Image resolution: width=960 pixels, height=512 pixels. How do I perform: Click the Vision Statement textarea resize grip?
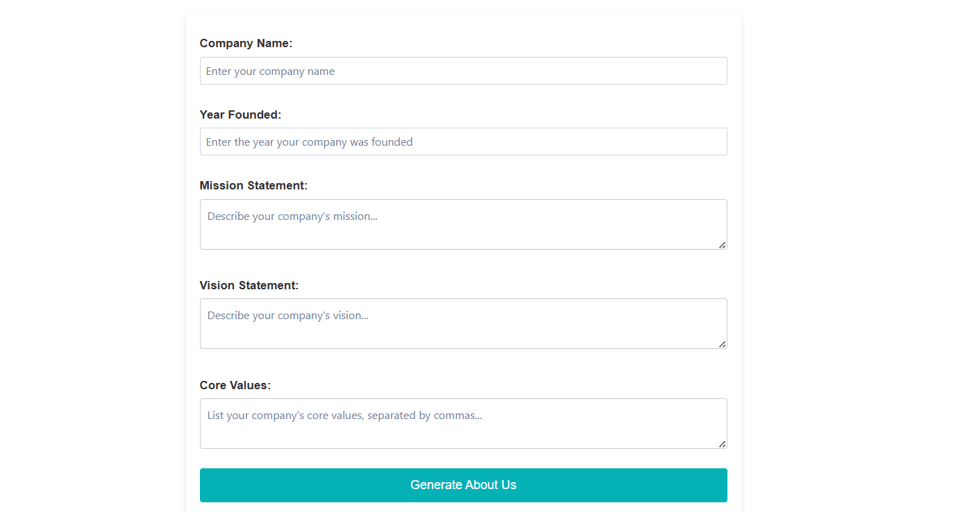coord(722,344)
